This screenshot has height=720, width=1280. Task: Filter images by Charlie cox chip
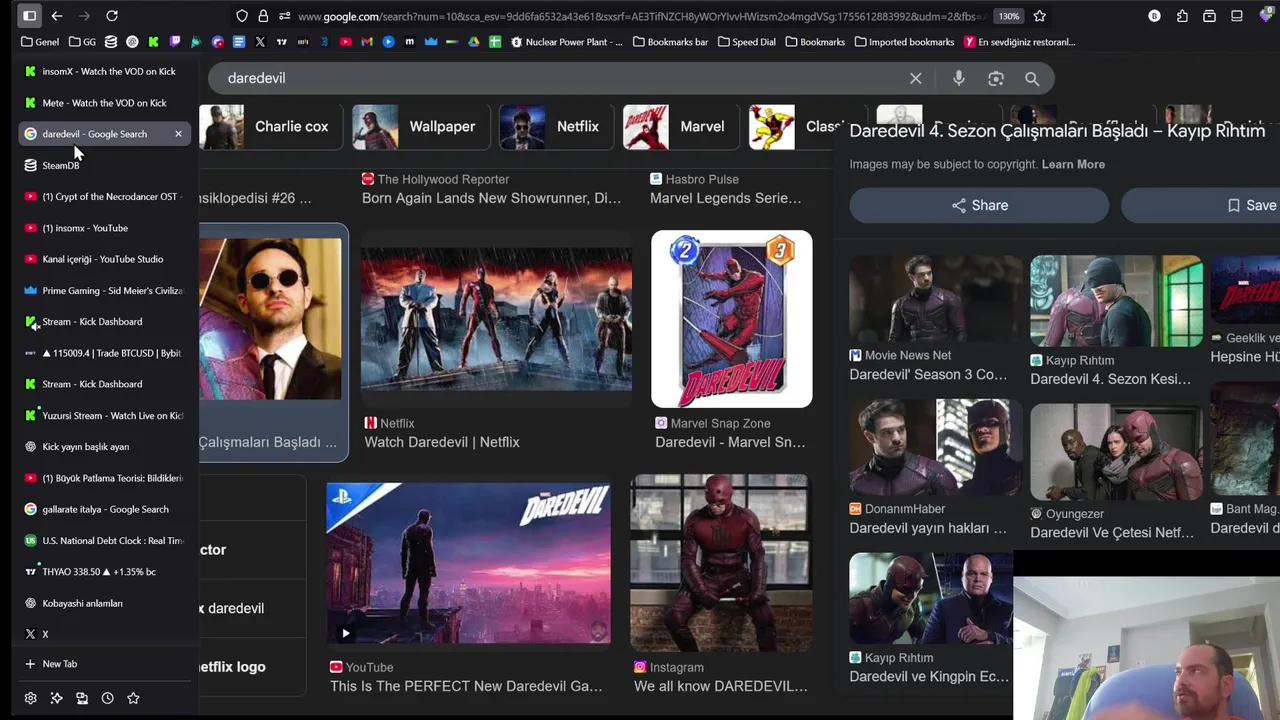pos(270,127)
